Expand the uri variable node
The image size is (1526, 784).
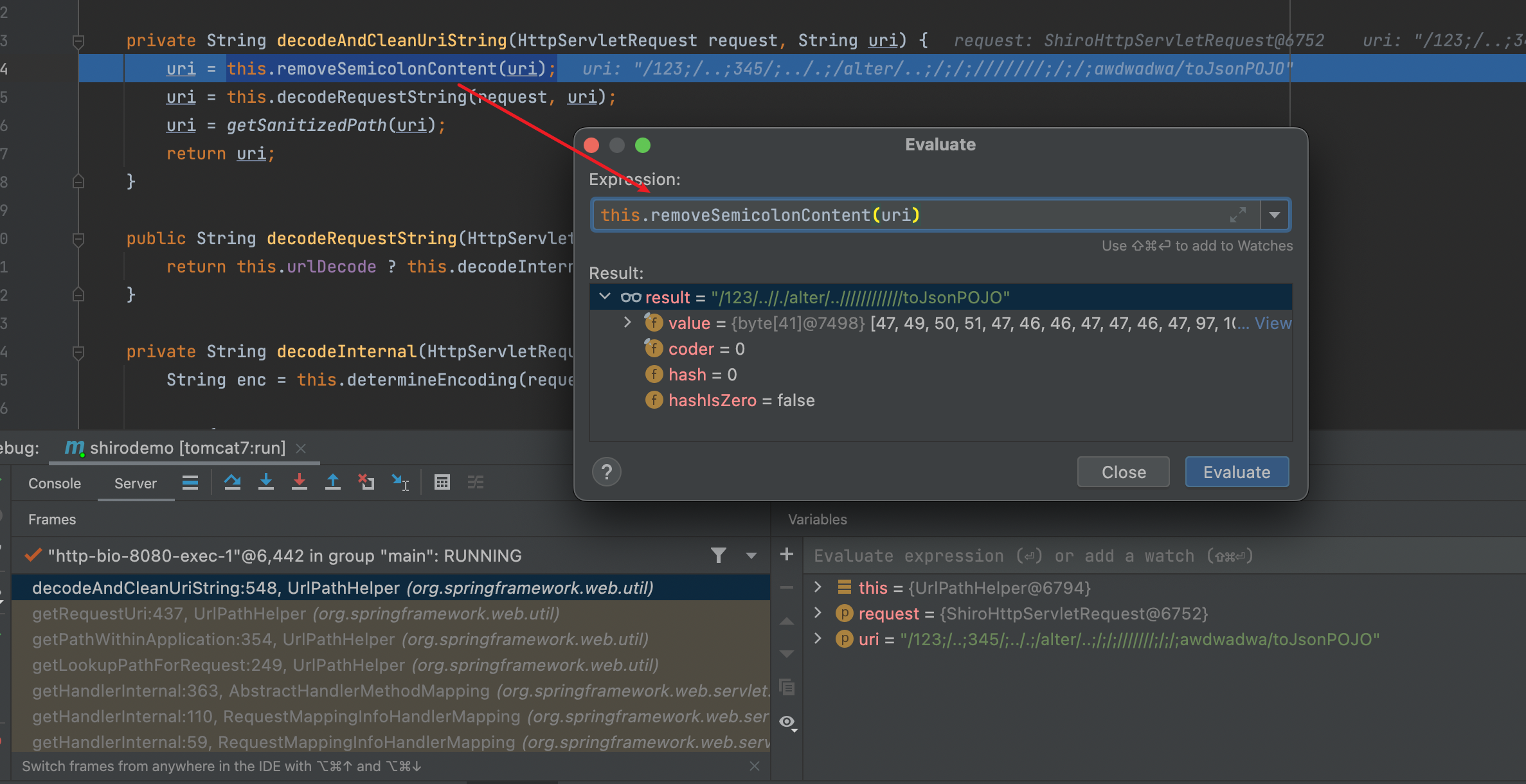click(x=818, y=639)
